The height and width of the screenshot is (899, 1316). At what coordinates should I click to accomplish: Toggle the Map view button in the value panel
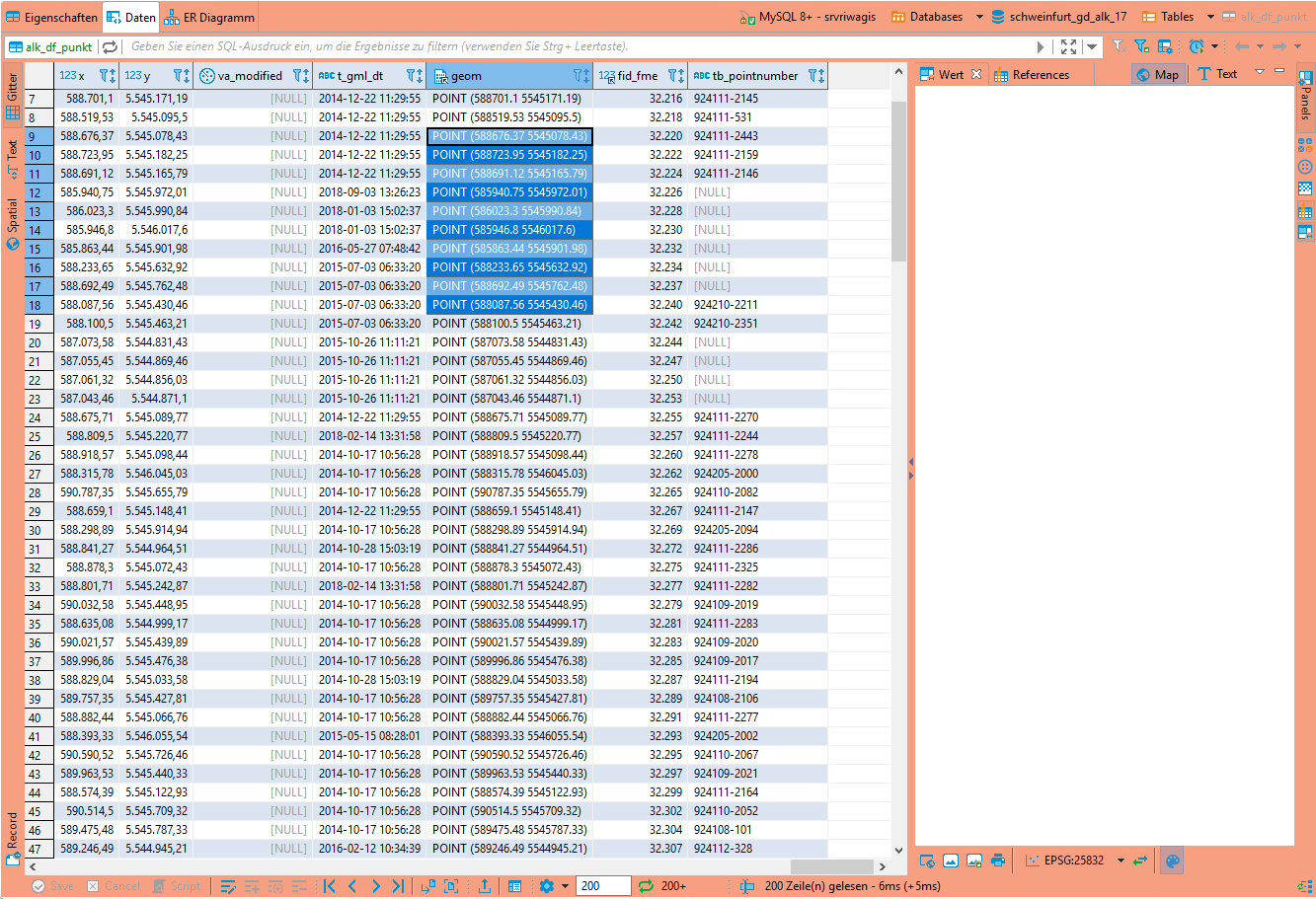(x=1157, y=74)
